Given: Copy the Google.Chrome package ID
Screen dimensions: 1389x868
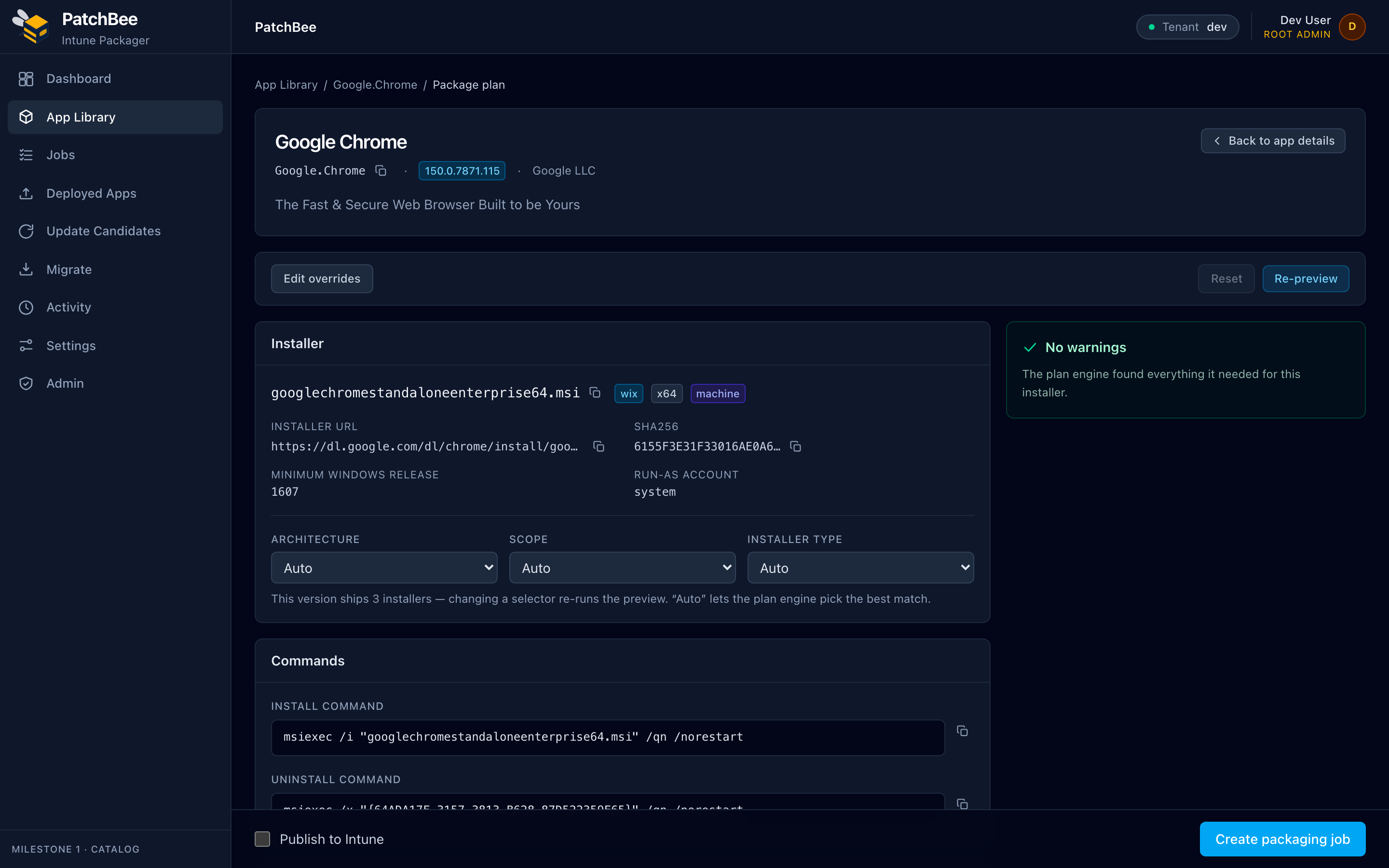Looking at the screenshot, I should pyautogui.click(x=381, y=171).
